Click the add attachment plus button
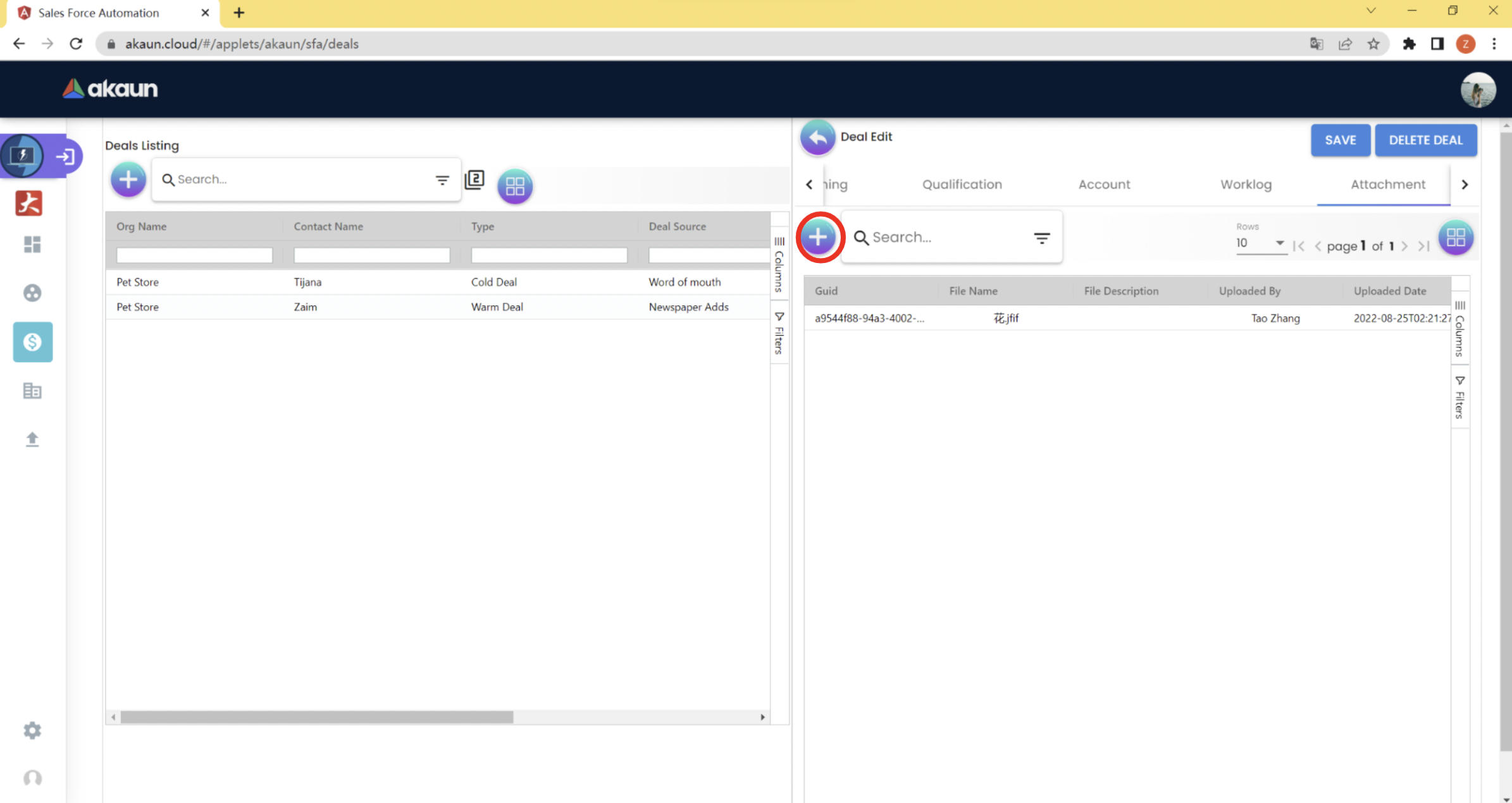The image size is (1512, 803). coord(818,237)
